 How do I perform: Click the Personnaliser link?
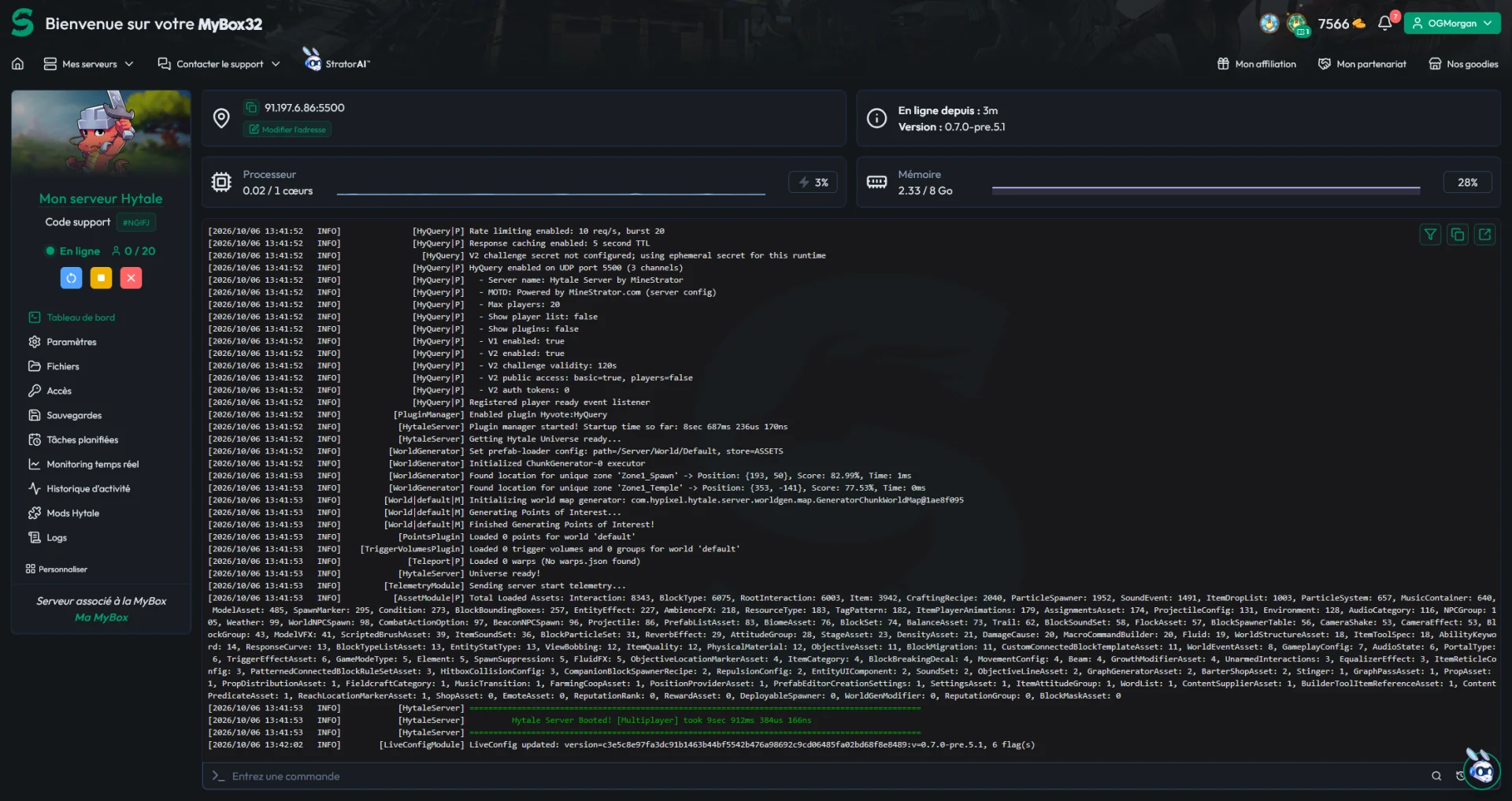pos(56,569)
